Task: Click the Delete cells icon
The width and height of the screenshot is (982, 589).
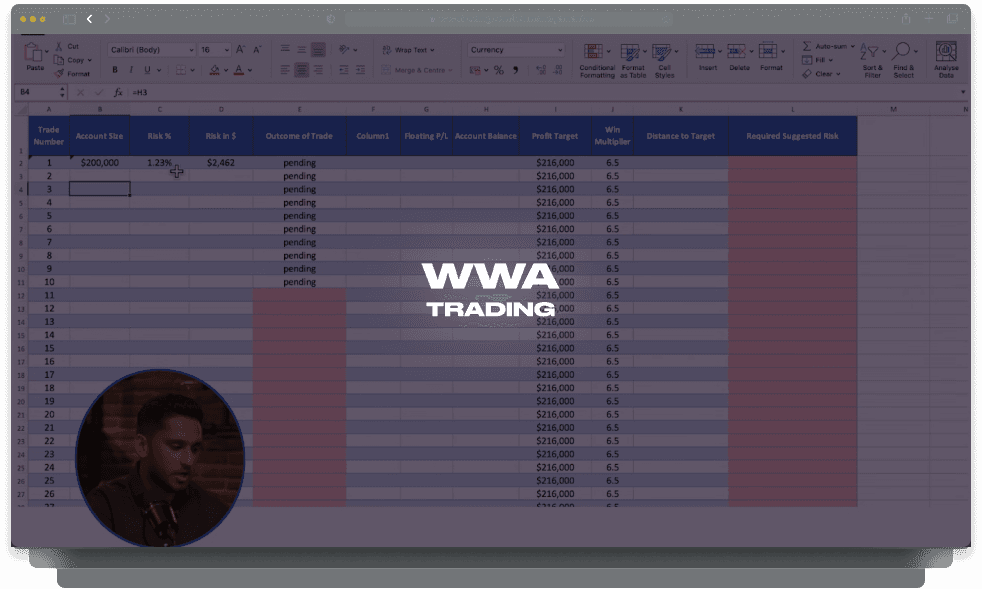Action: [736, 51]
